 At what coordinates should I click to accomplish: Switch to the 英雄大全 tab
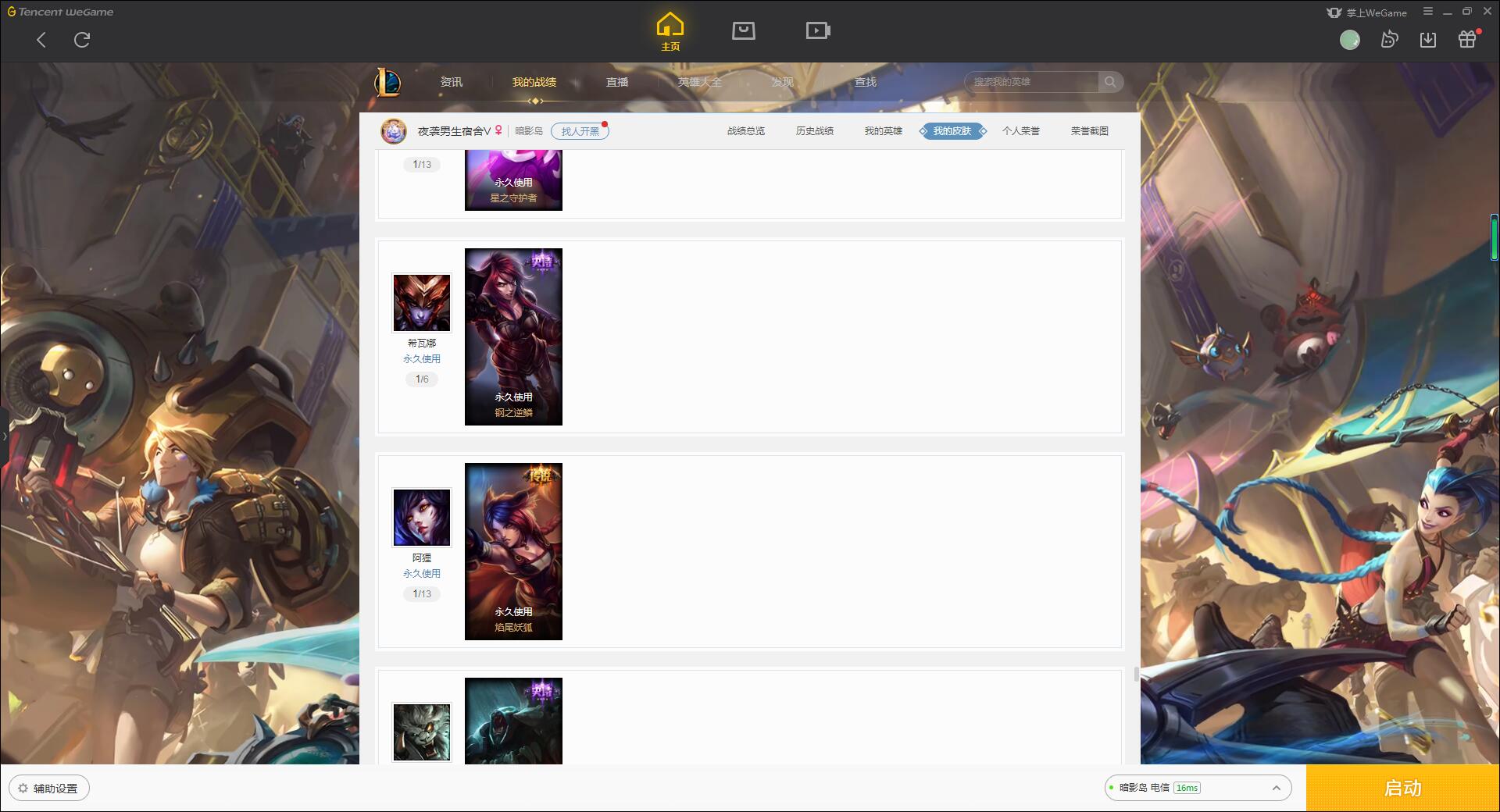point(700,82)
